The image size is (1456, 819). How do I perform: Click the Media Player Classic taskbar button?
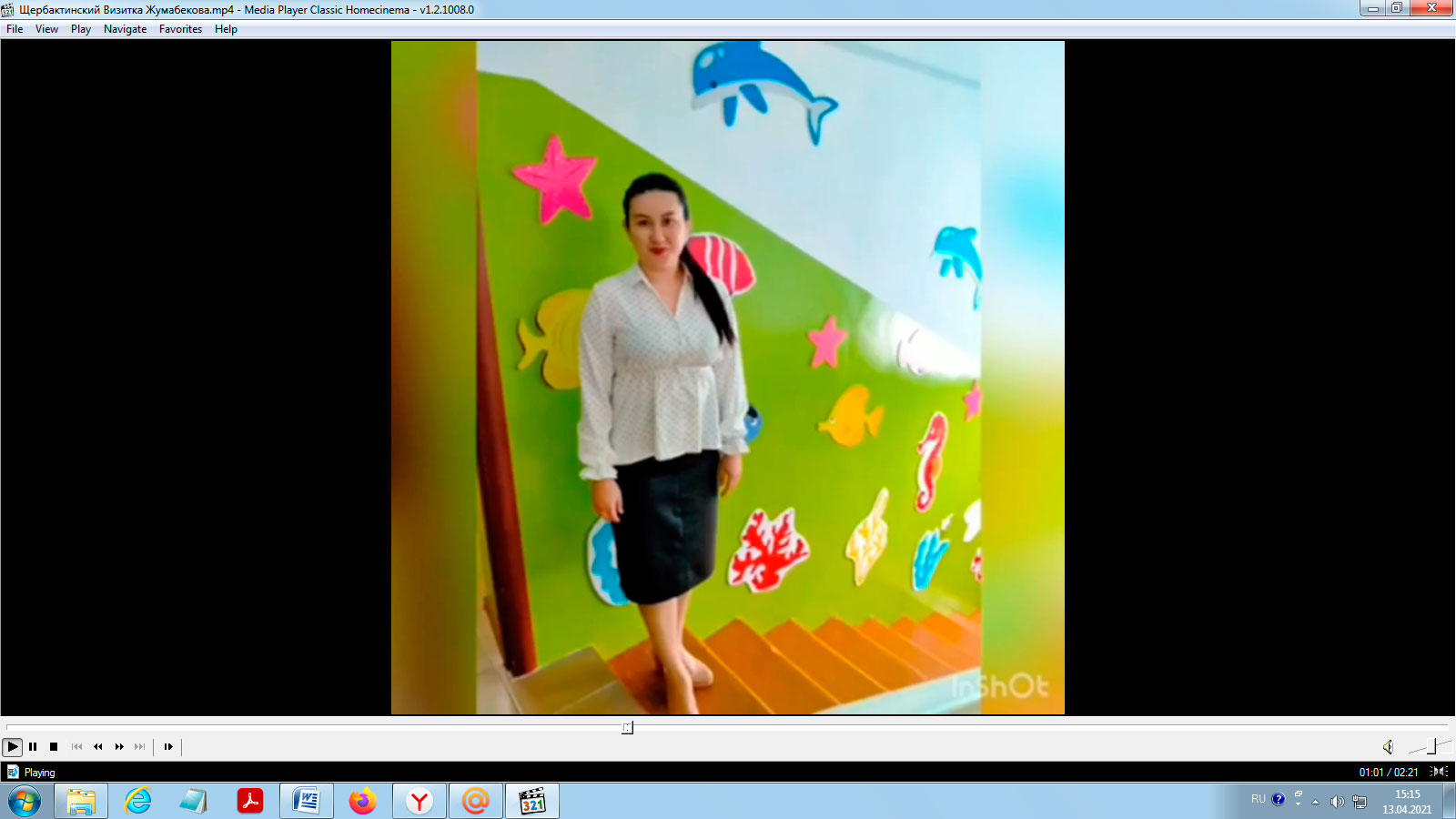[x=532, y=802]
